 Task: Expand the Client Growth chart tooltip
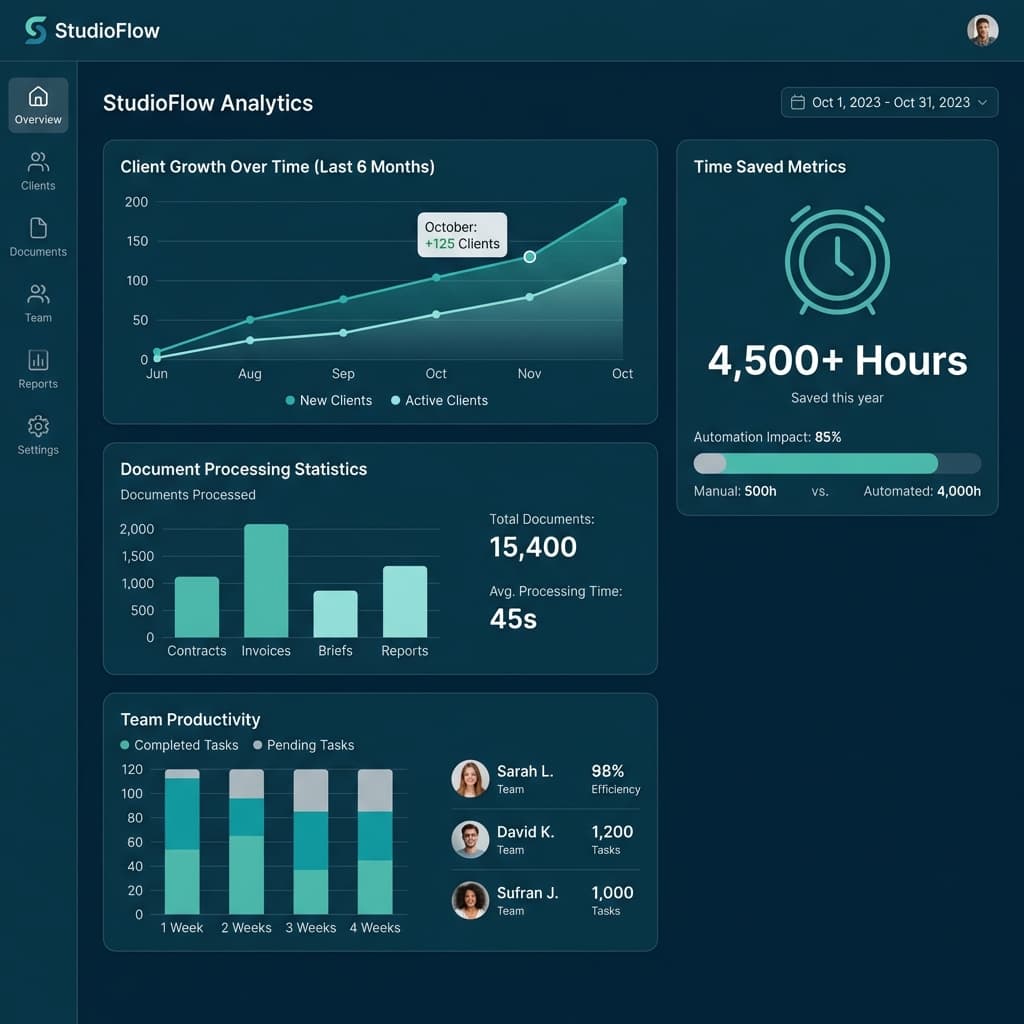461,234
